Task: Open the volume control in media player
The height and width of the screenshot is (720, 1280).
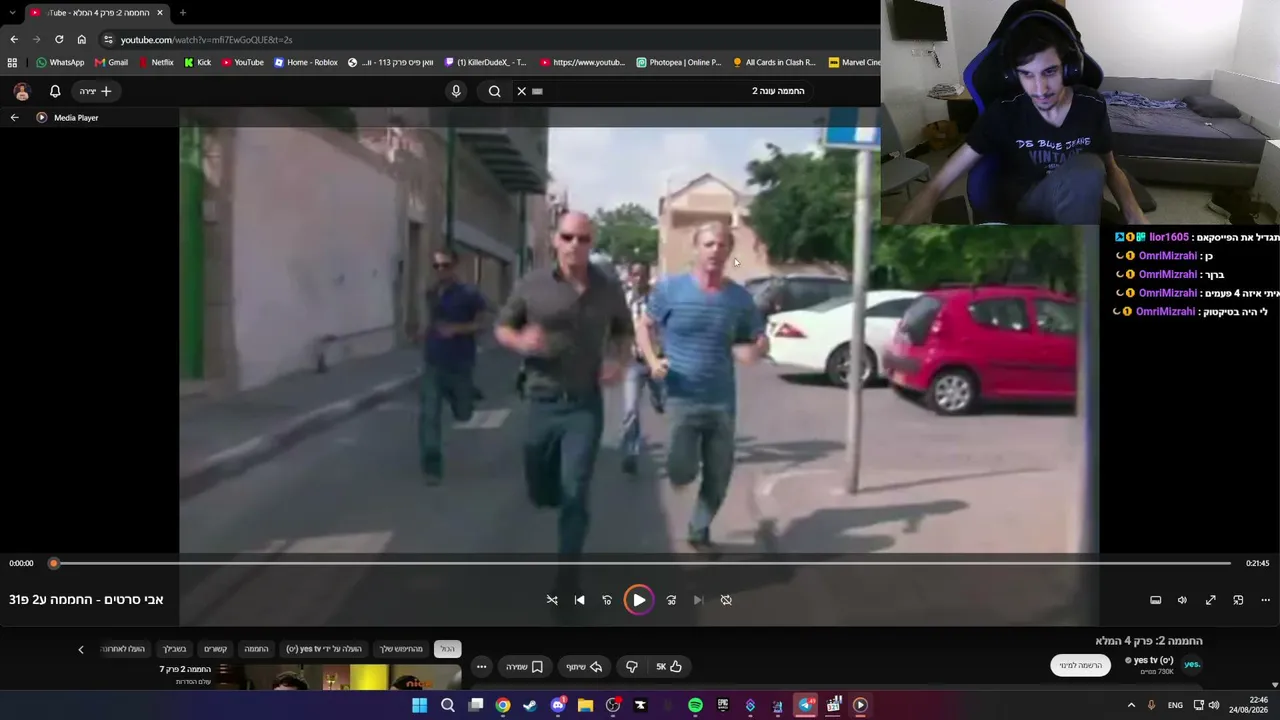Action: point(1182,600)
